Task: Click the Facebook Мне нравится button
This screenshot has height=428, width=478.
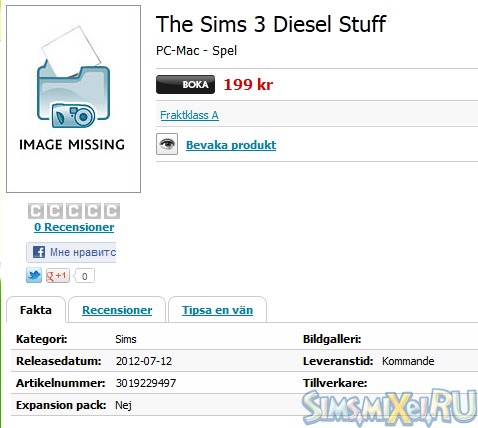Action: click(71, 252)
